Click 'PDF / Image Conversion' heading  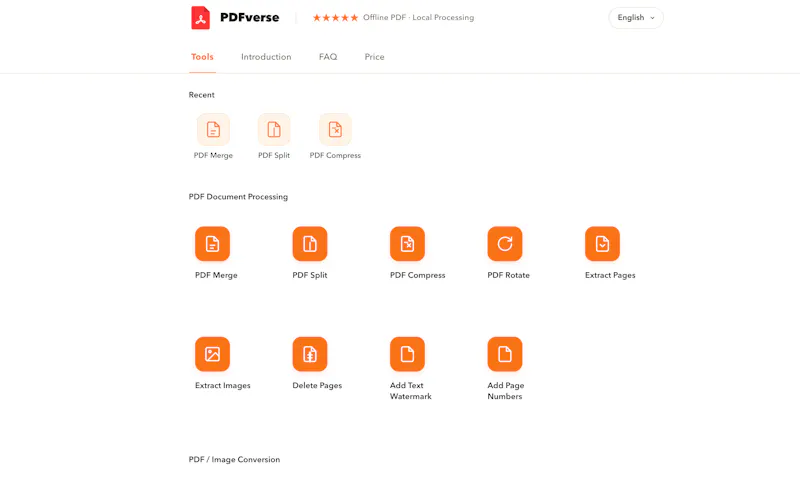(234, 460)
